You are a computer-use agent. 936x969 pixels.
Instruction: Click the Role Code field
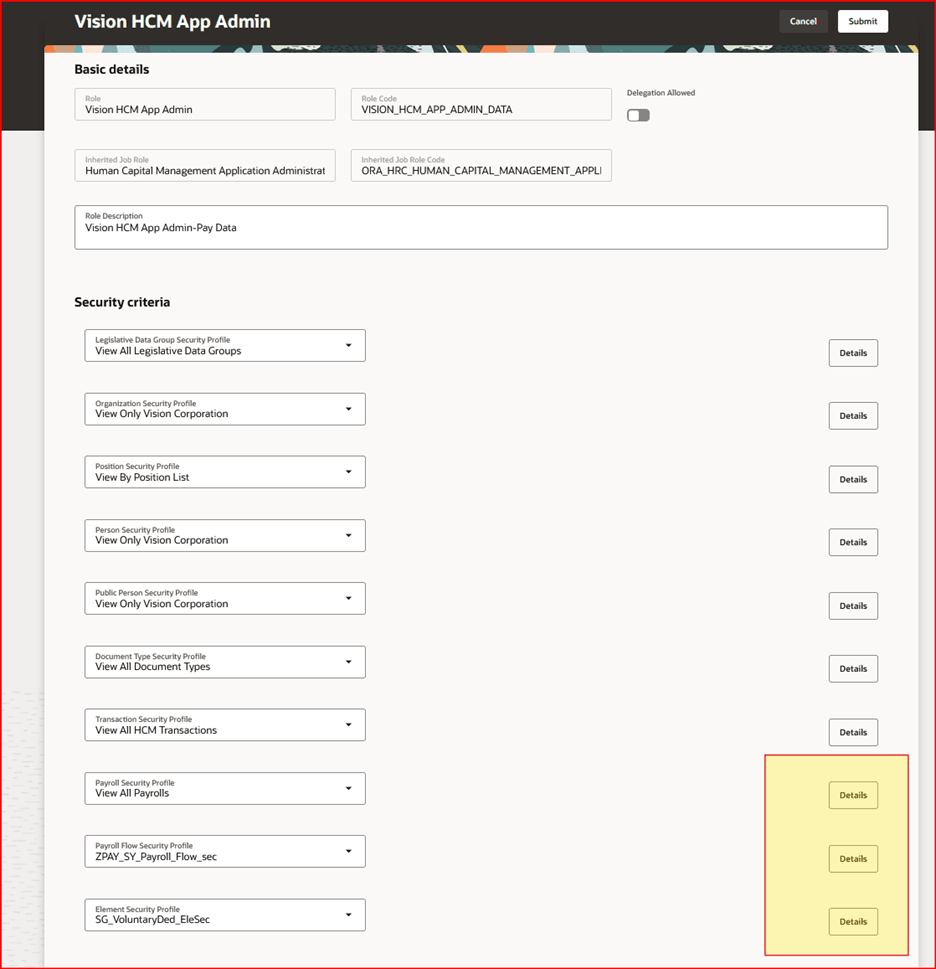pos(481,104)
